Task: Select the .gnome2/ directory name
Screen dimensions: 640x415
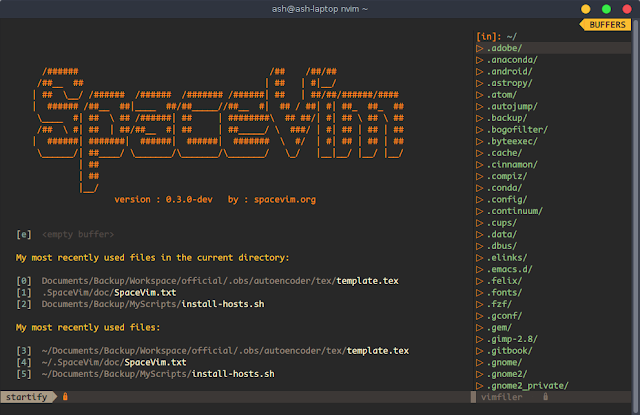Action: (x=507, y=374)
